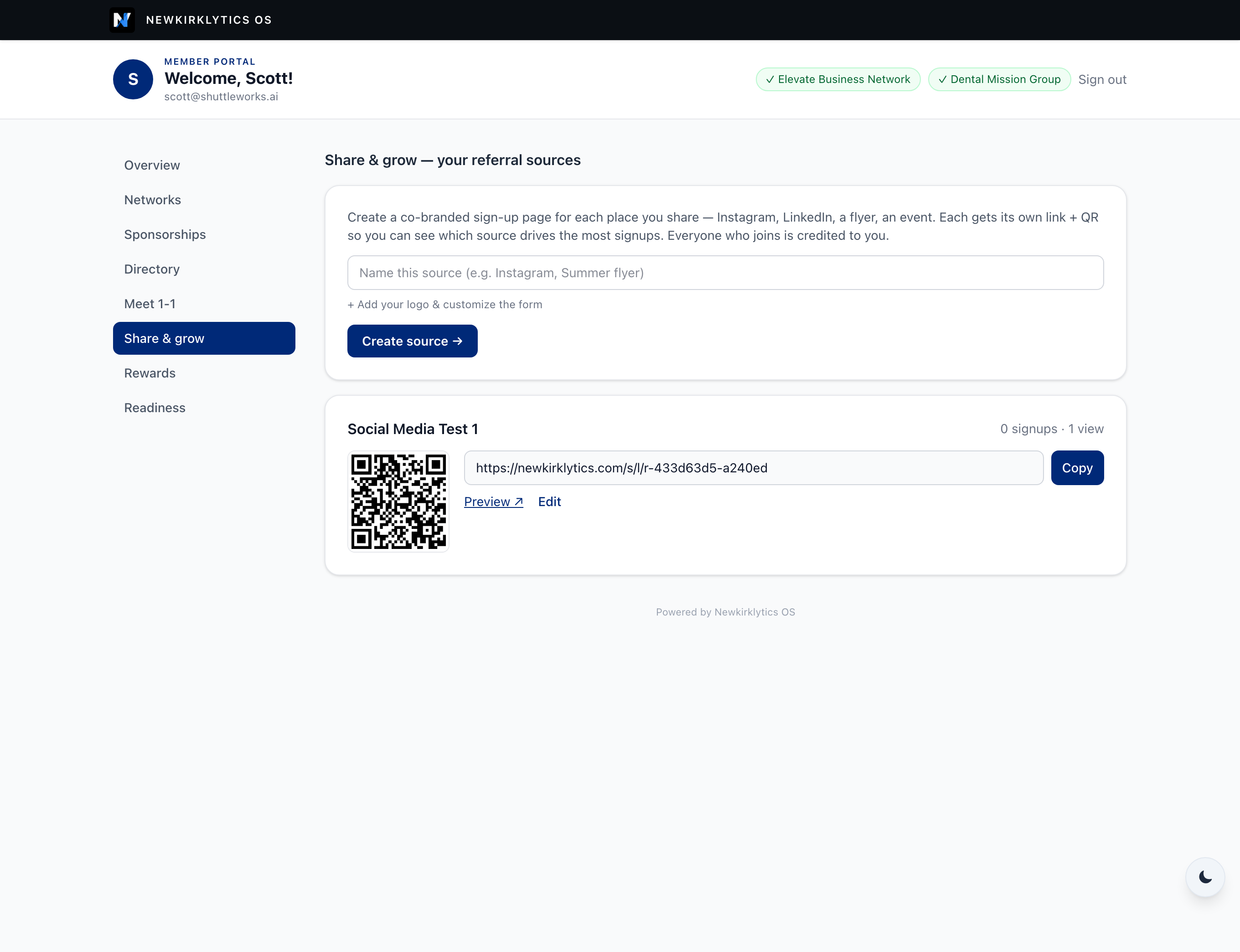Open the Meet 1-1 page
Viewport: 1240px width, 952px height.
[204, 304]
